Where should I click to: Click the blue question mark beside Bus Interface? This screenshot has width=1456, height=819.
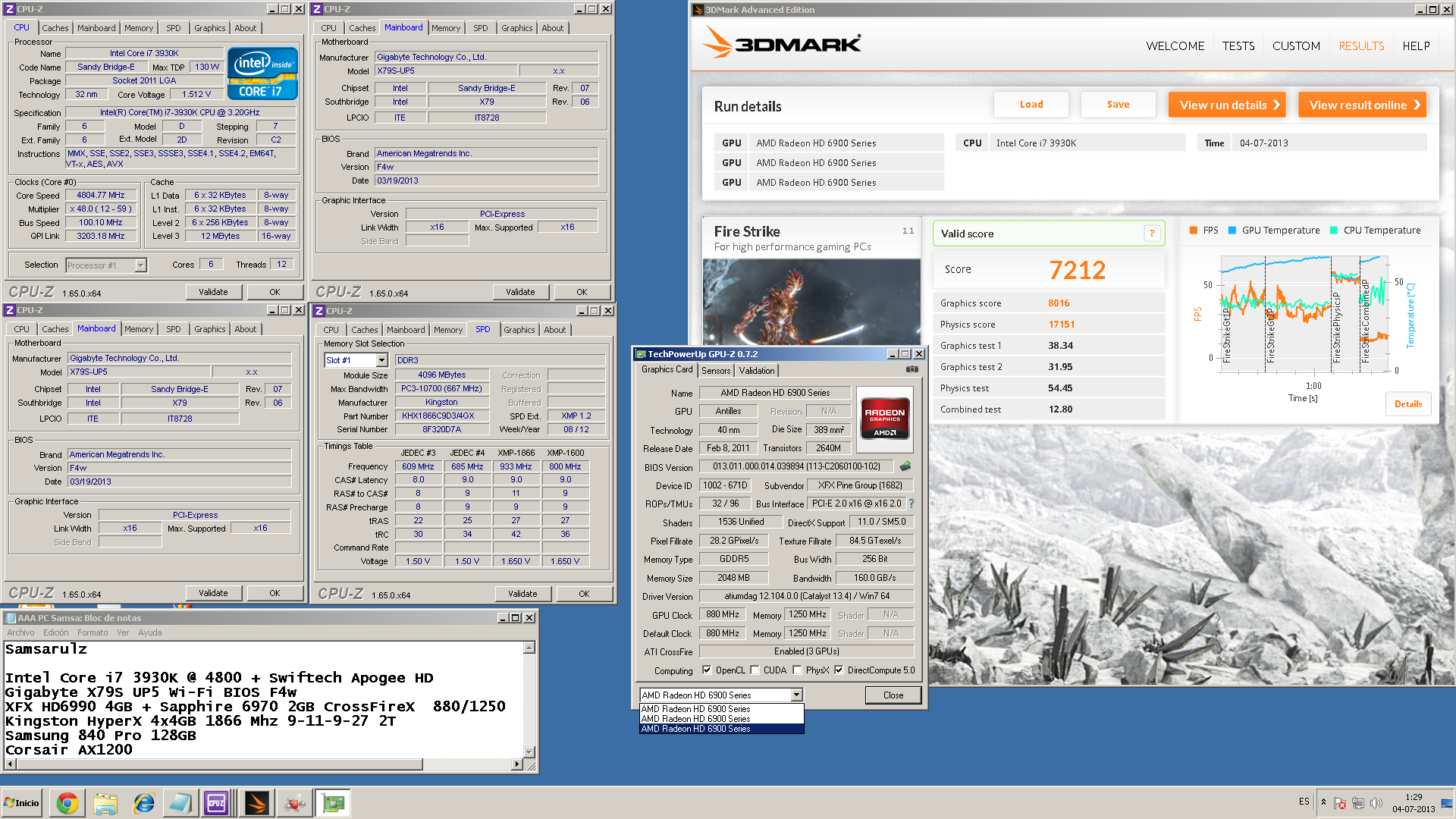point(911,504)
